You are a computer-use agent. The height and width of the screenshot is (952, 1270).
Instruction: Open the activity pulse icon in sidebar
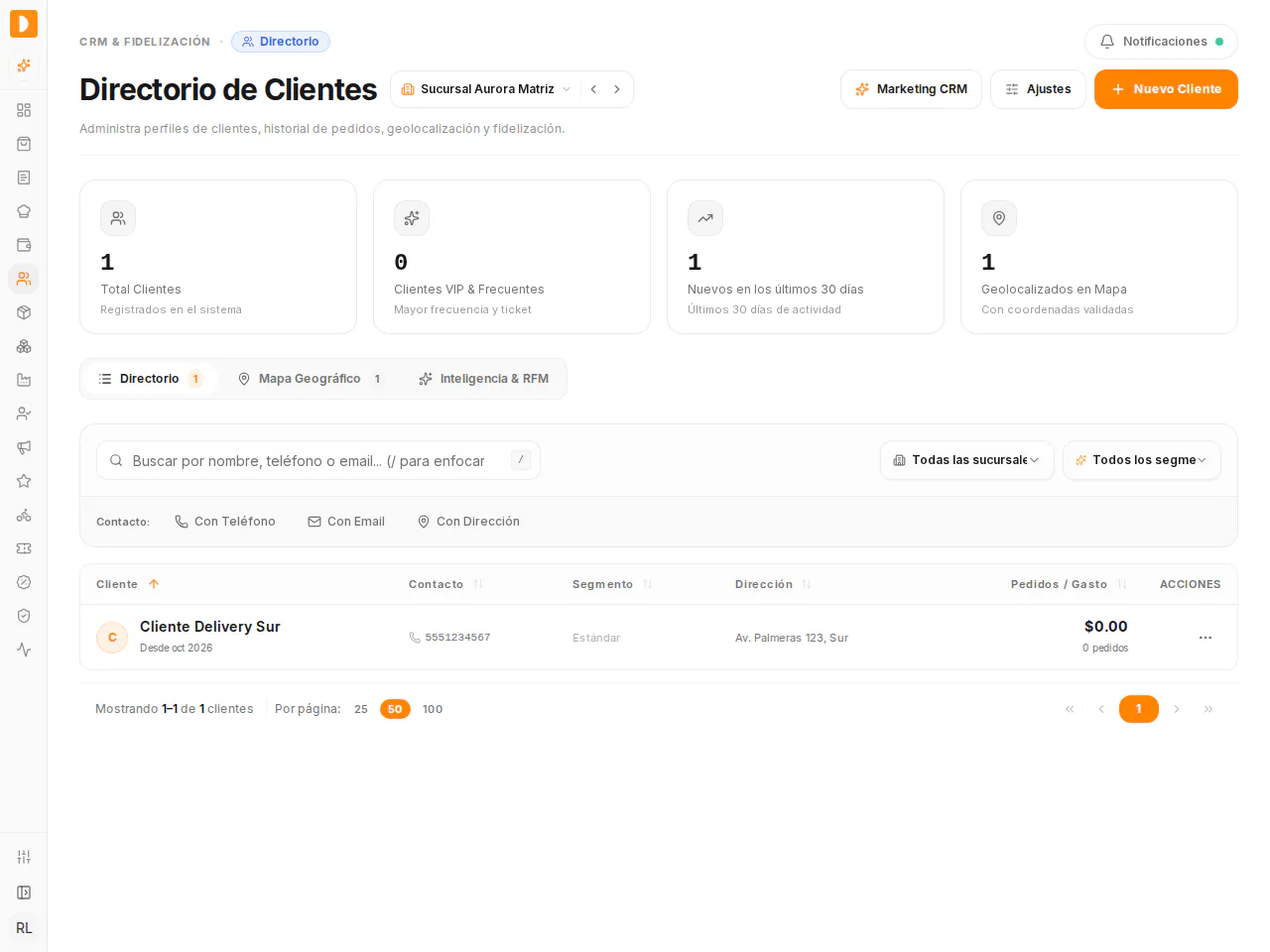[24, 650]
